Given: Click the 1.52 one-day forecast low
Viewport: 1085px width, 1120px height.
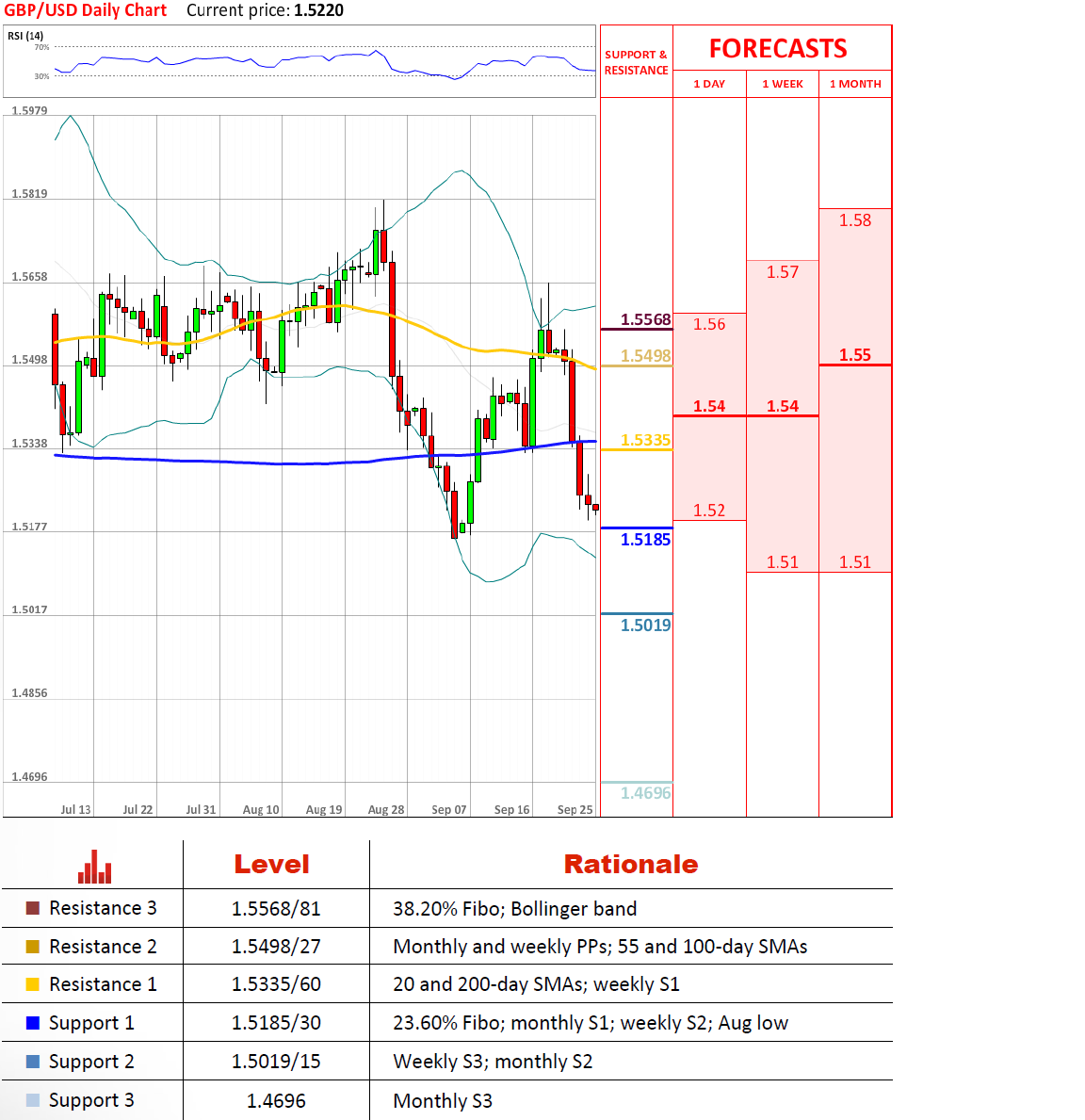Looking at the screenshot, I should coord(709,510).
